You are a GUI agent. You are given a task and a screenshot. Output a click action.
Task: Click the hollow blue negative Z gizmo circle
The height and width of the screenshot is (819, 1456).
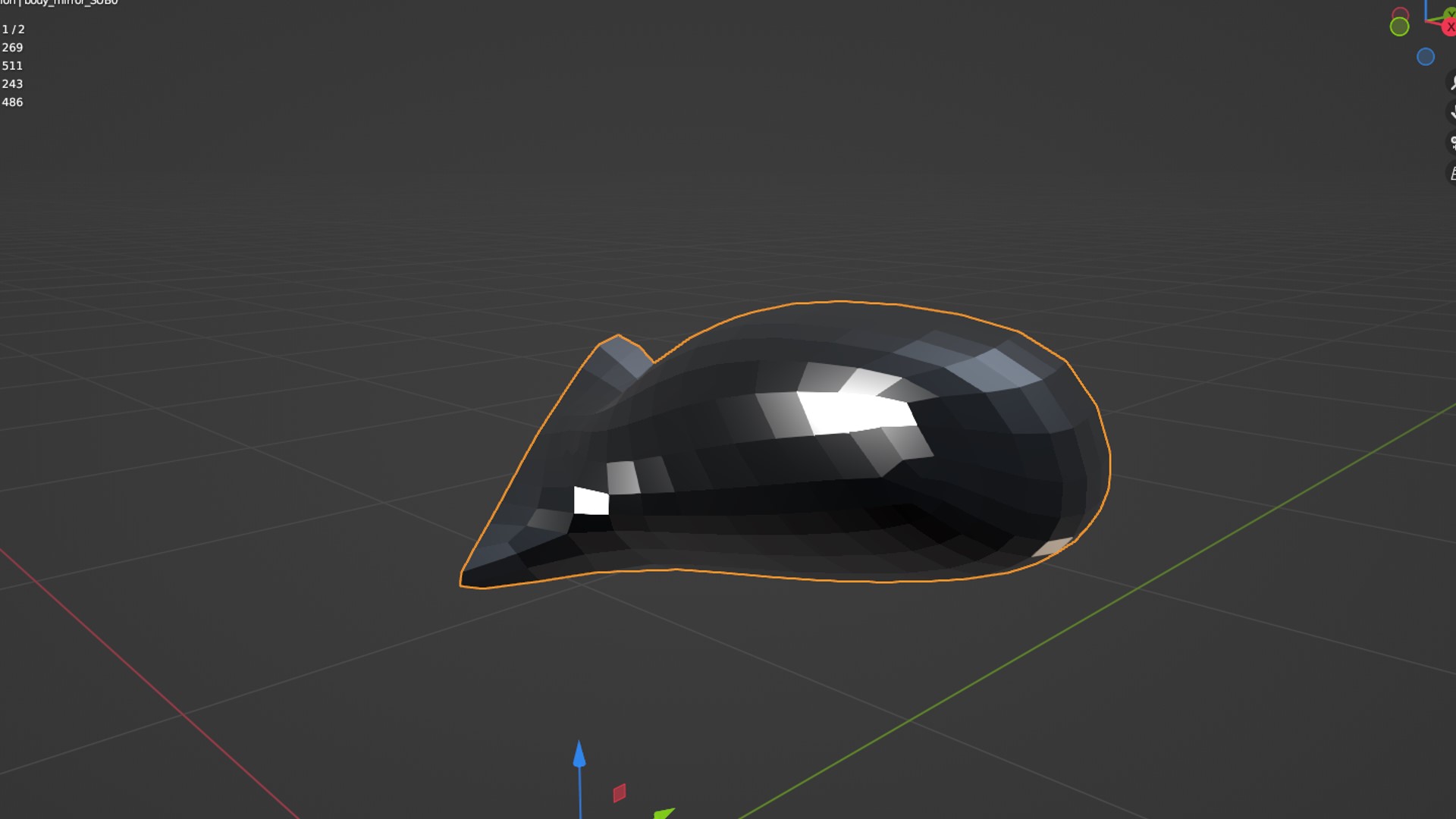click(1426, 58)
